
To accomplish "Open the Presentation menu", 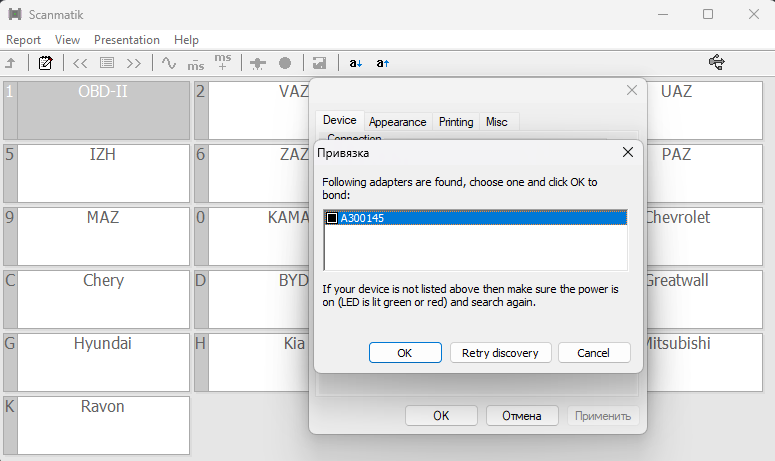I will coord(126,40).
